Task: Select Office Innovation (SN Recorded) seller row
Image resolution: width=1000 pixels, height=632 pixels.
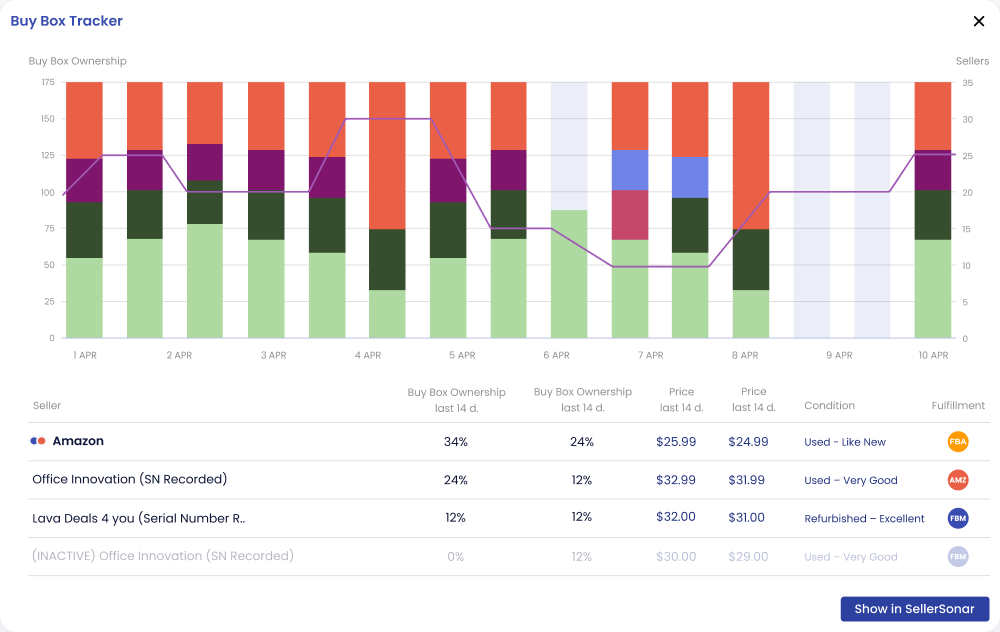Action: pos(508,480)
